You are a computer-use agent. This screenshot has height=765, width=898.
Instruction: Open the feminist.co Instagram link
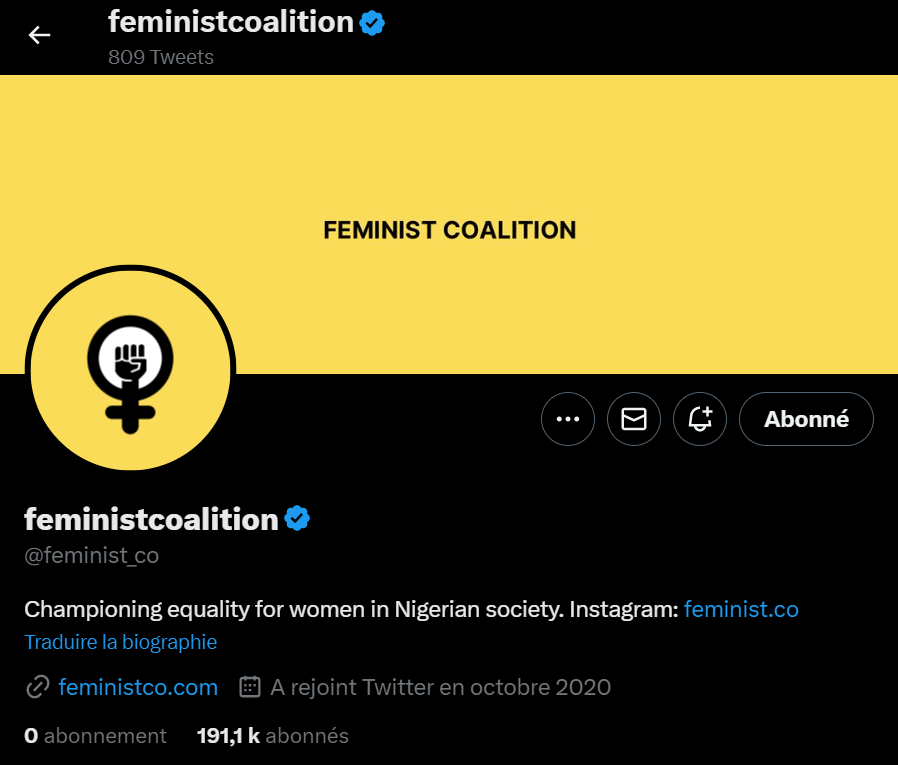tap(741, 609)
